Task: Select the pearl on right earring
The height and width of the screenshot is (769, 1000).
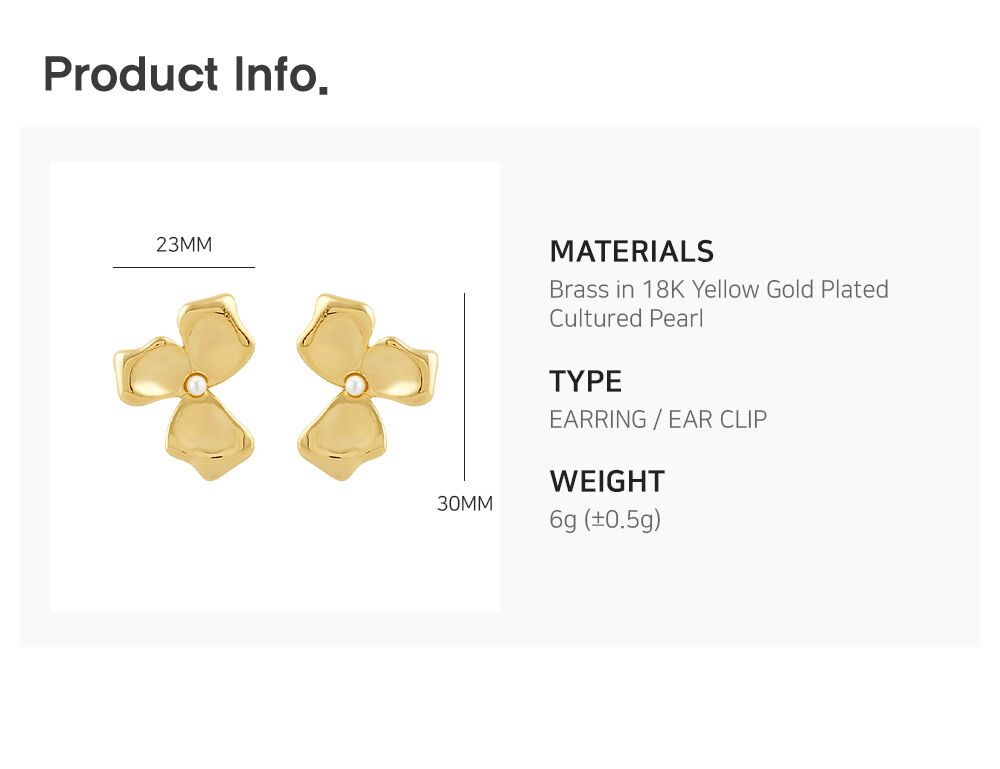Action: point(355,385)
